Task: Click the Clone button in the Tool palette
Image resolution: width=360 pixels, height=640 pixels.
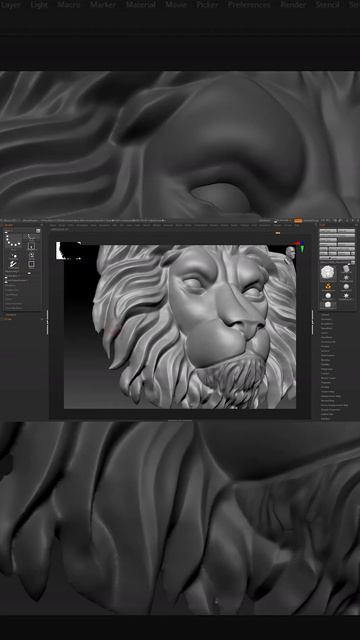Action: click(324, 249)
